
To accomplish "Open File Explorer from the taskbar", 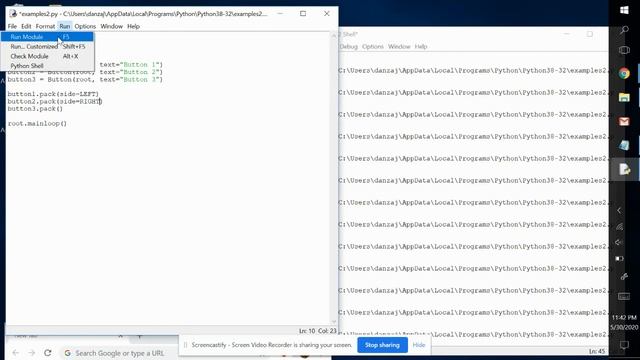I will tap(624, 98).
